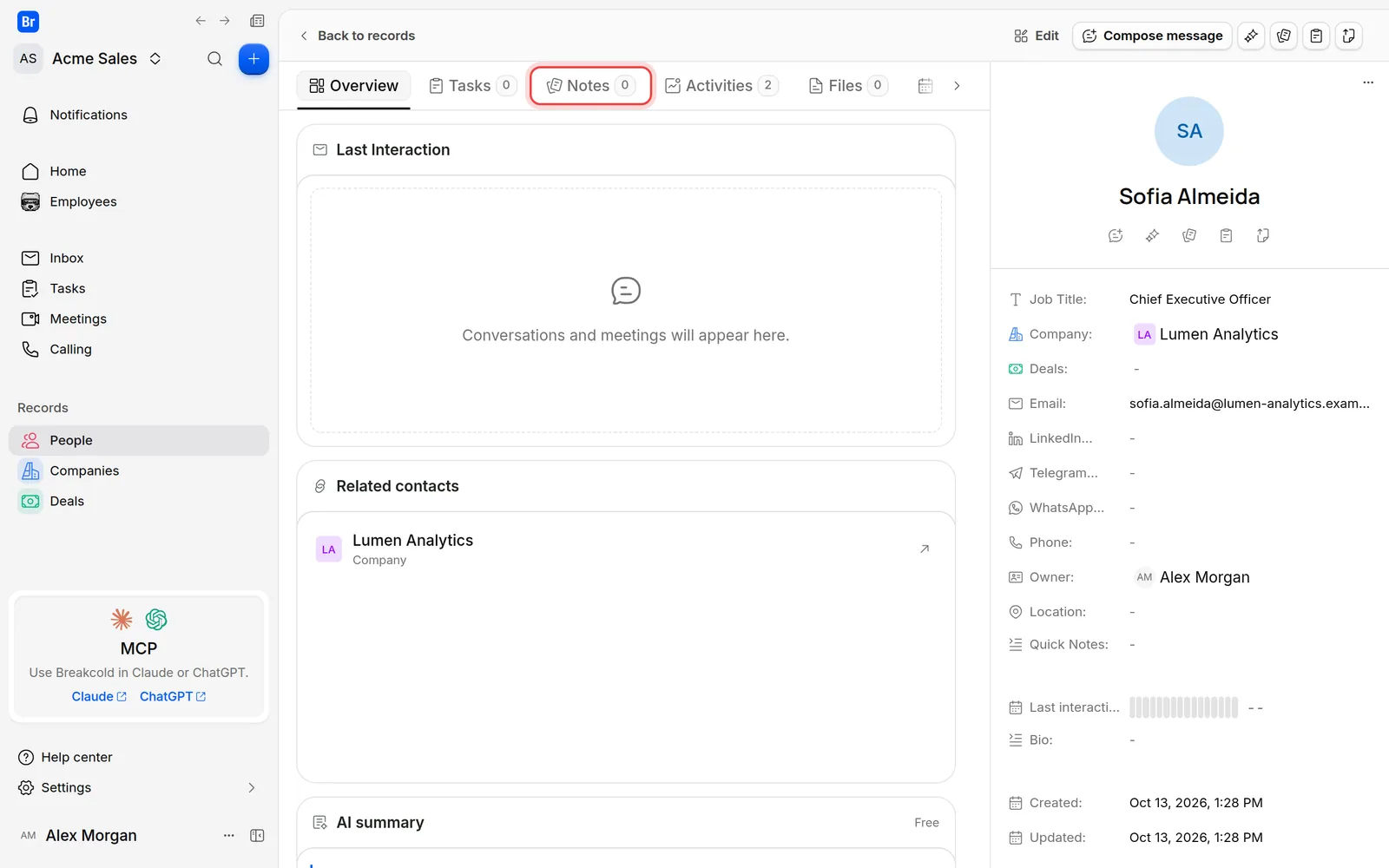The image size is (1389, 868).
Task: Click compose message icon under Sofia Almeida
Action: tap(1116, 235)
